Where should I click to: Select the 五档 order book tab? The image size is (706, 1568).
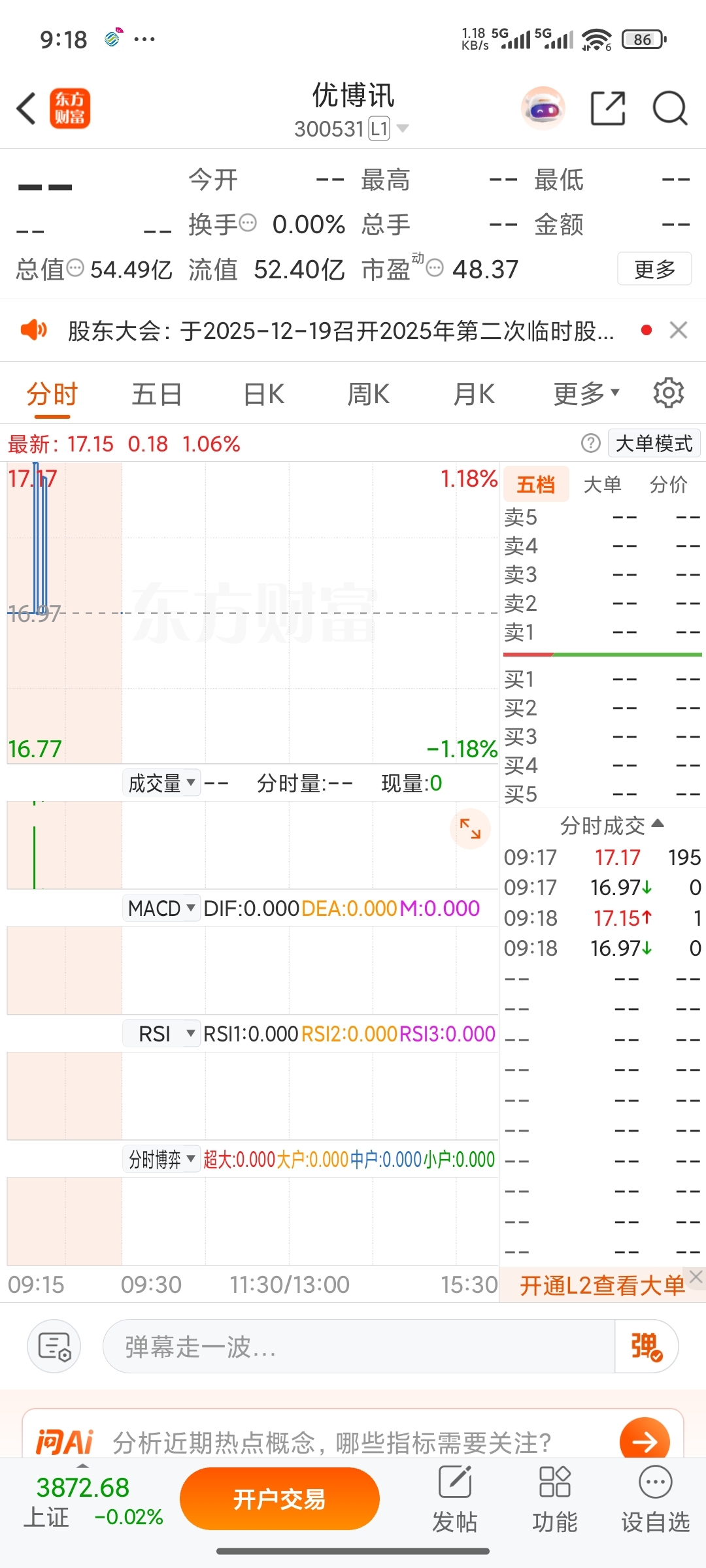click(x=536, y=484)
